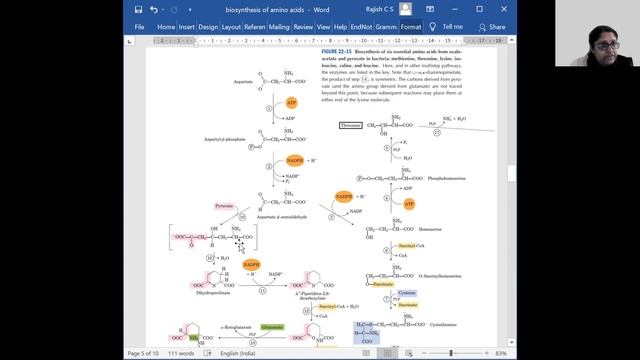Click the Homoserine label
This screenshot has width=640, height=360.
point(430,229)
